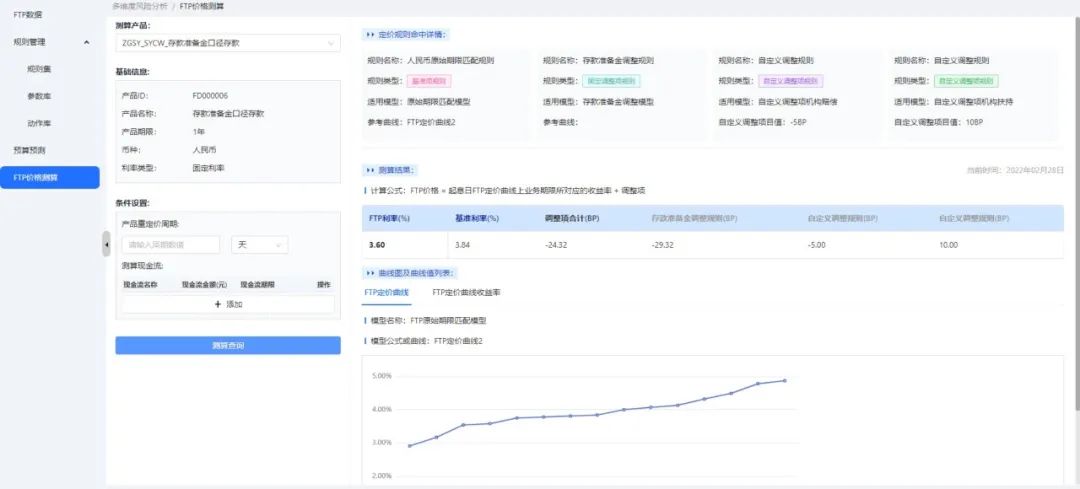Click the 4.00% y-axis label
The height and width of the screenshot is (489, 1080).
[x=382, y=409]
